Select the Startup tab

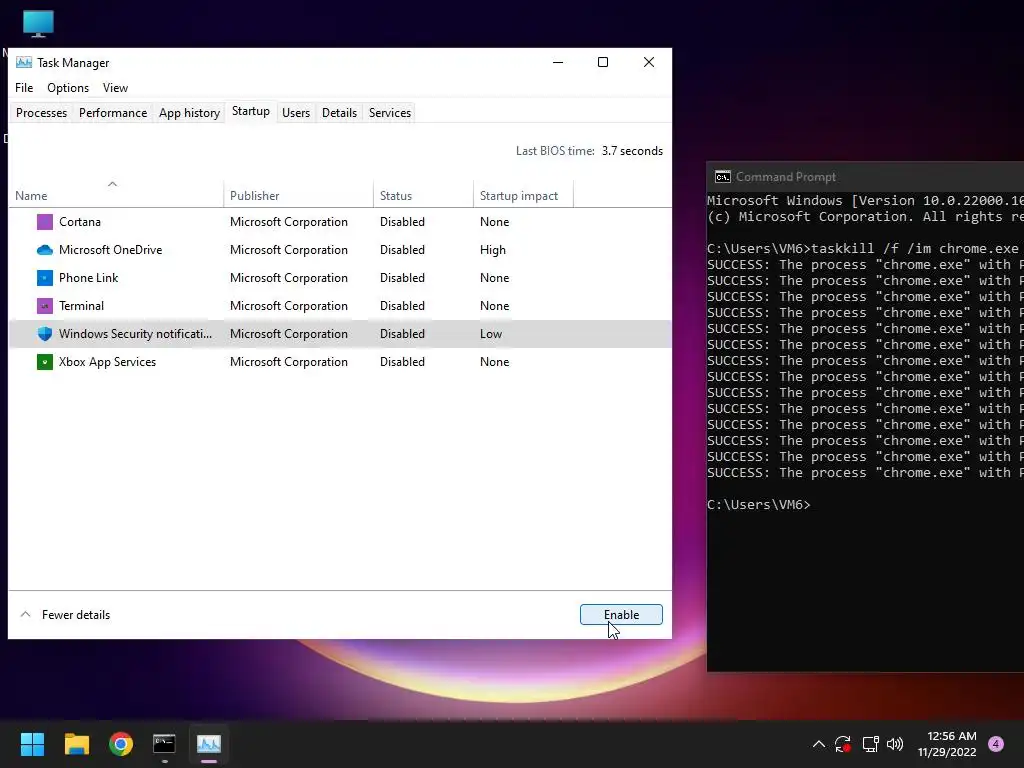pos(251,111)
